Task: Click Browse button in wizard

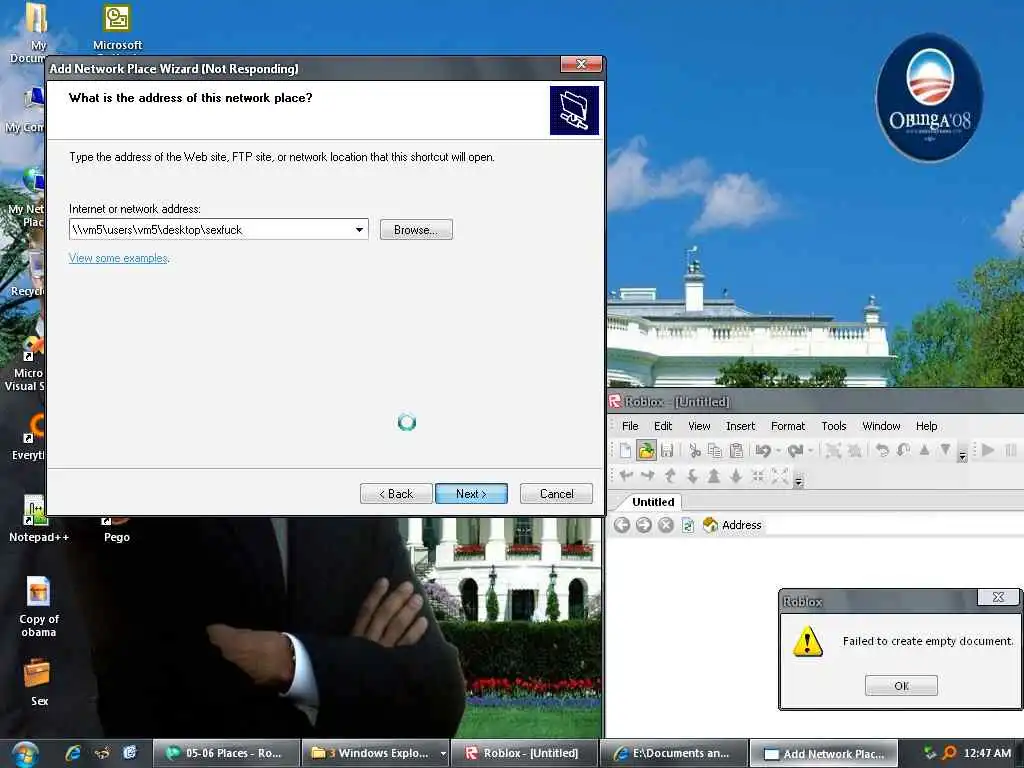Action: tap(416, 230)
